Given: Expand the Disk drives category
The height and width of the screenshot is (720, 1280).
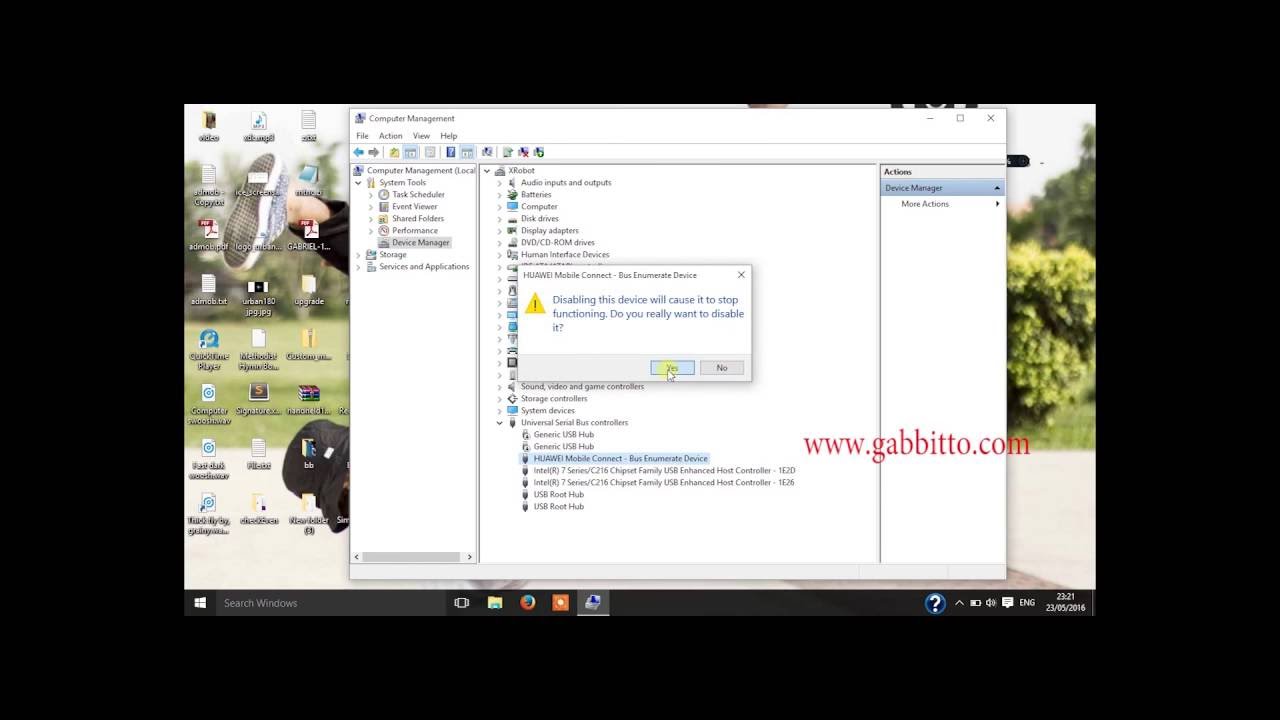Looking at the screenshot, I should pos(500,219).
